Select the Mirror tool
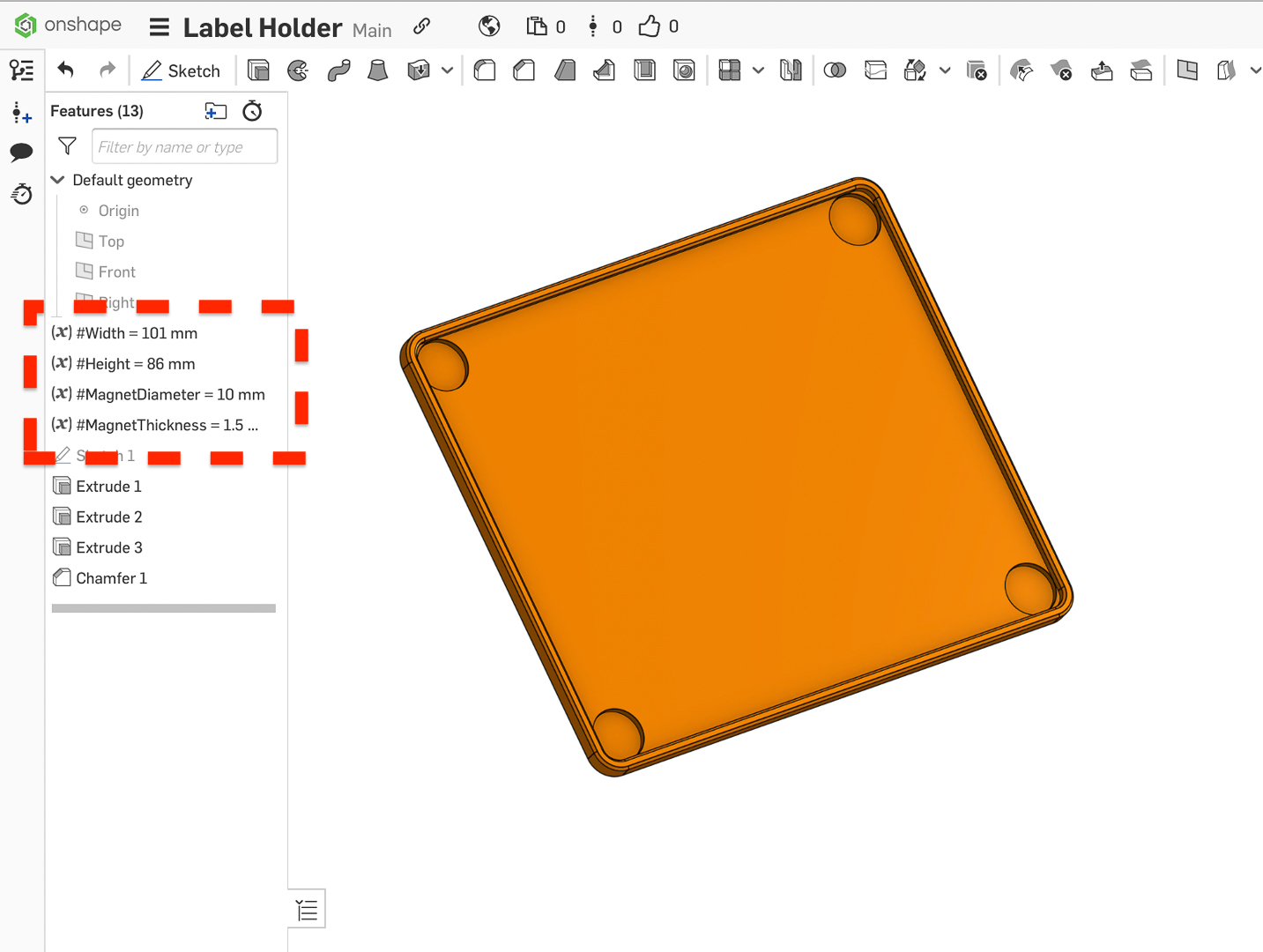Screen dimensions: 1263x952 (x=791, y=70)
